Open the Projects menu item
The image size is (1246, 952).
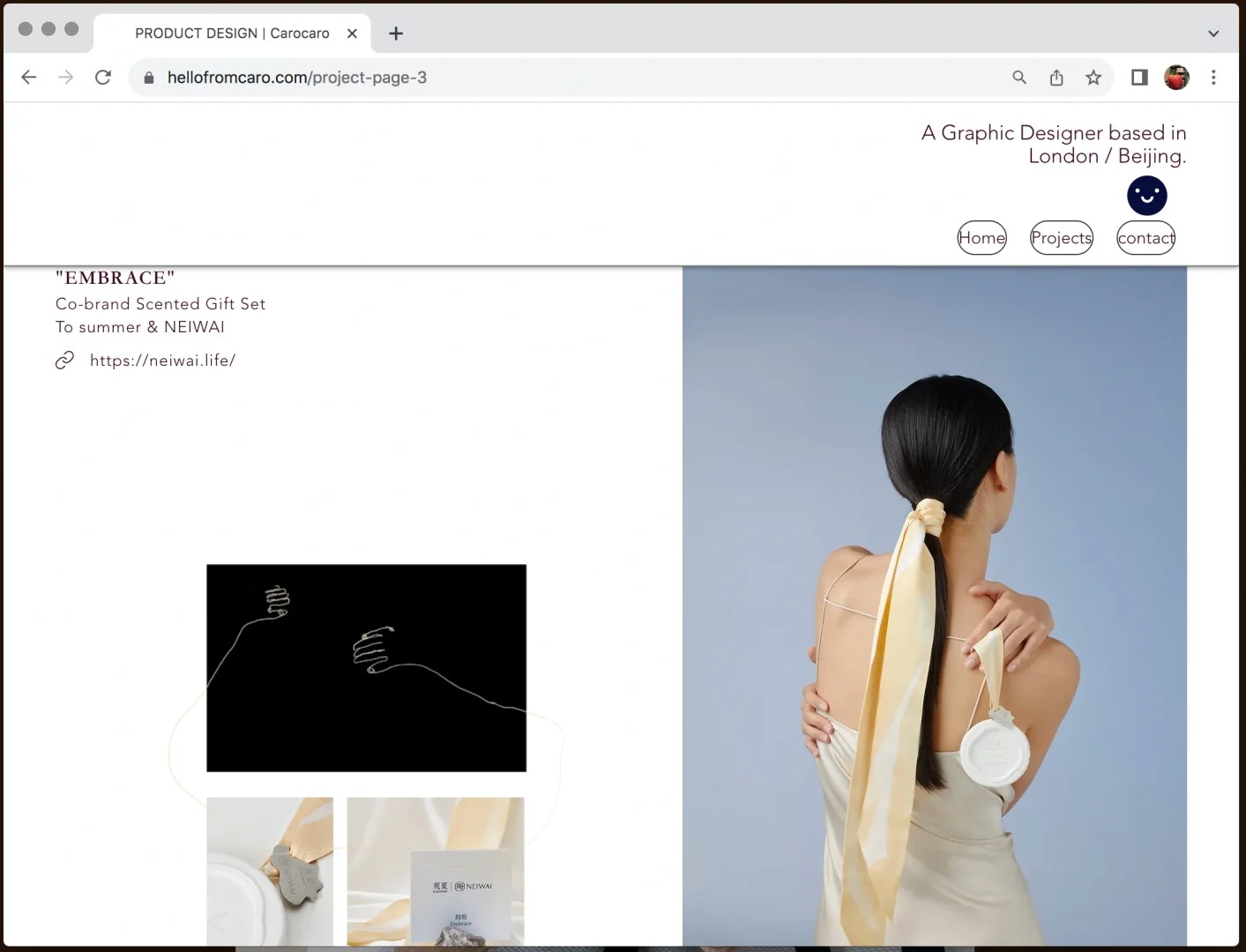1062,238
